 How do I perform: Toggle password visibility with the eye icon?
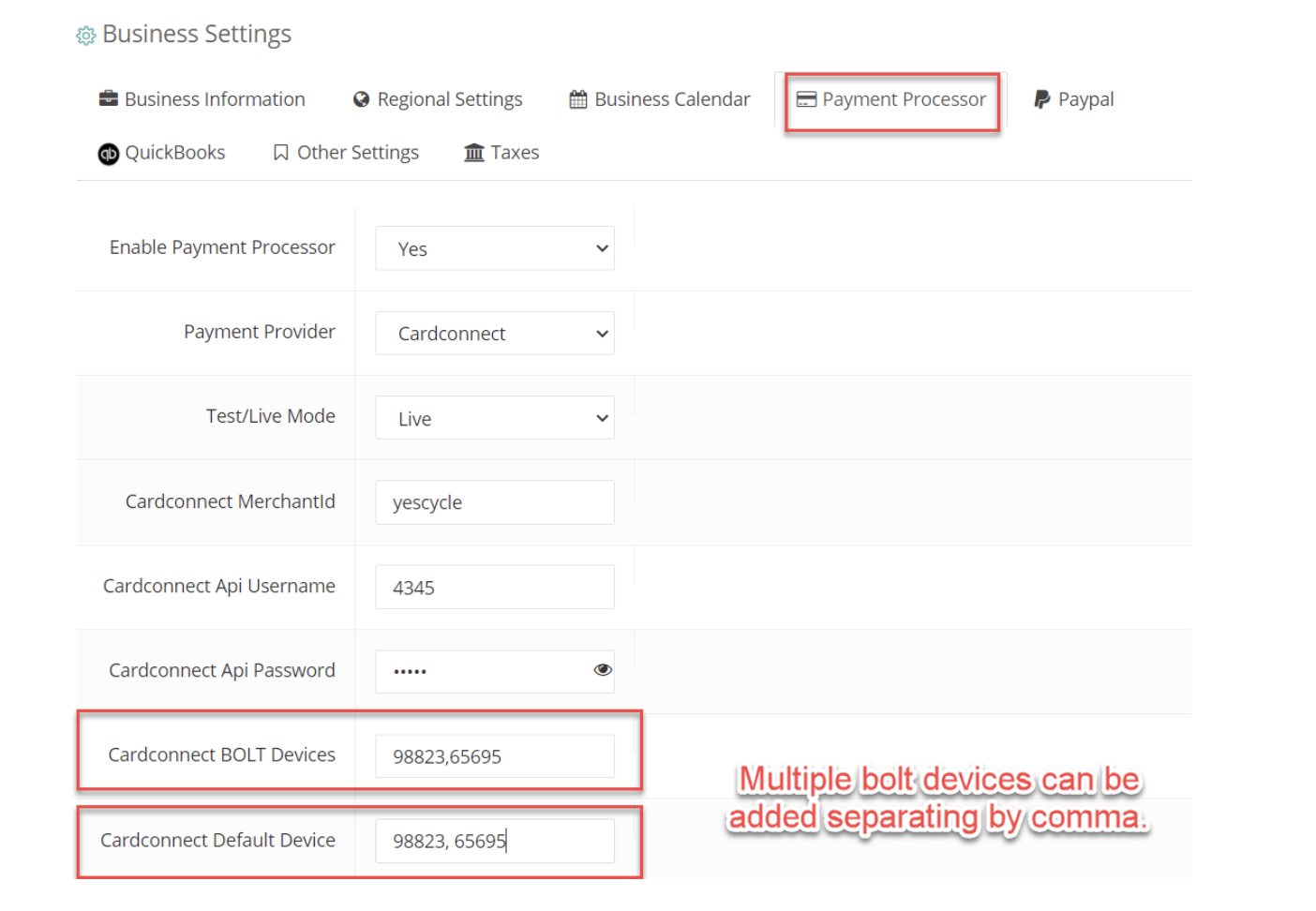(603, 670)
